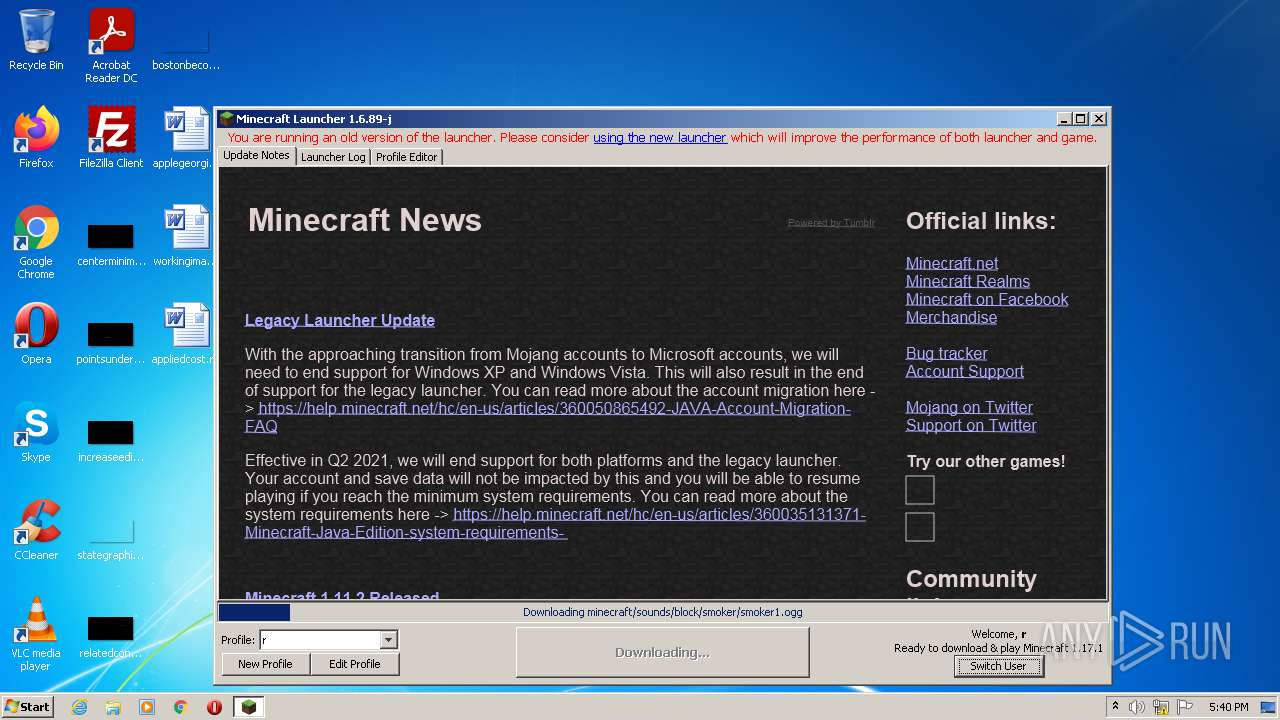This screenshot has height=720, width=1280.
Task: Click the Edit Profile button
Action: (355, 664)
